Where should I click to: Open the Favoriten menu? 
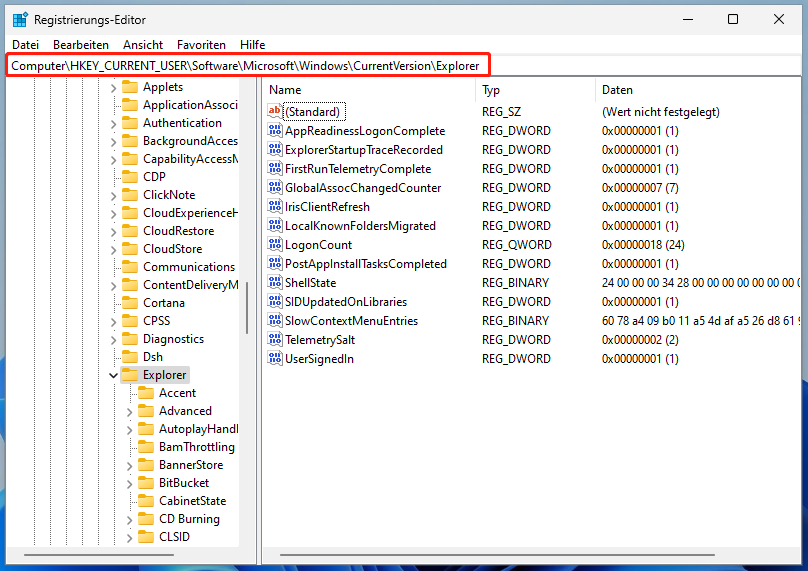tap(201, 45)
